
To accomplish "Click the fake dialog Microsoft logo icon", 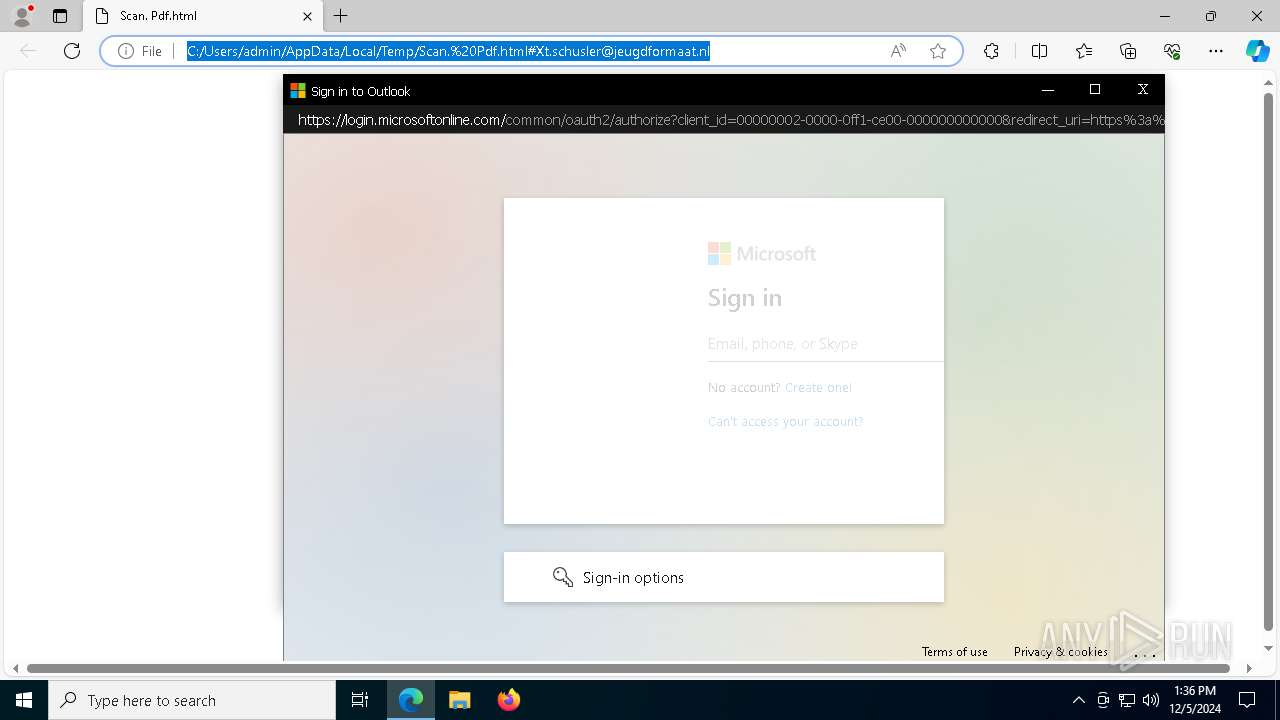I will (298, 91).
